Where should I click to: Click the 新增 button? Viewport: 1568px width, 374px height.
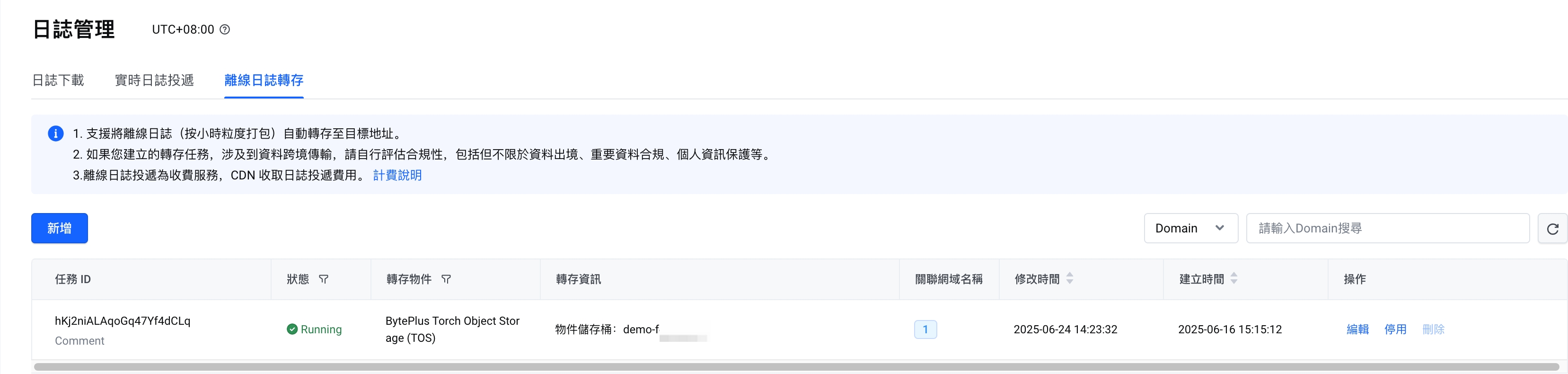pyautogui.click(x=60, y=228)
